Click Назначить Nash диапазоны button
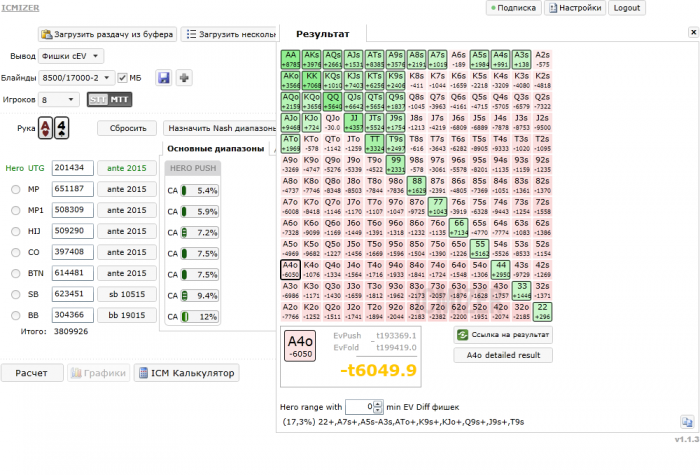 pyautogui.click(x=221, y=128)
